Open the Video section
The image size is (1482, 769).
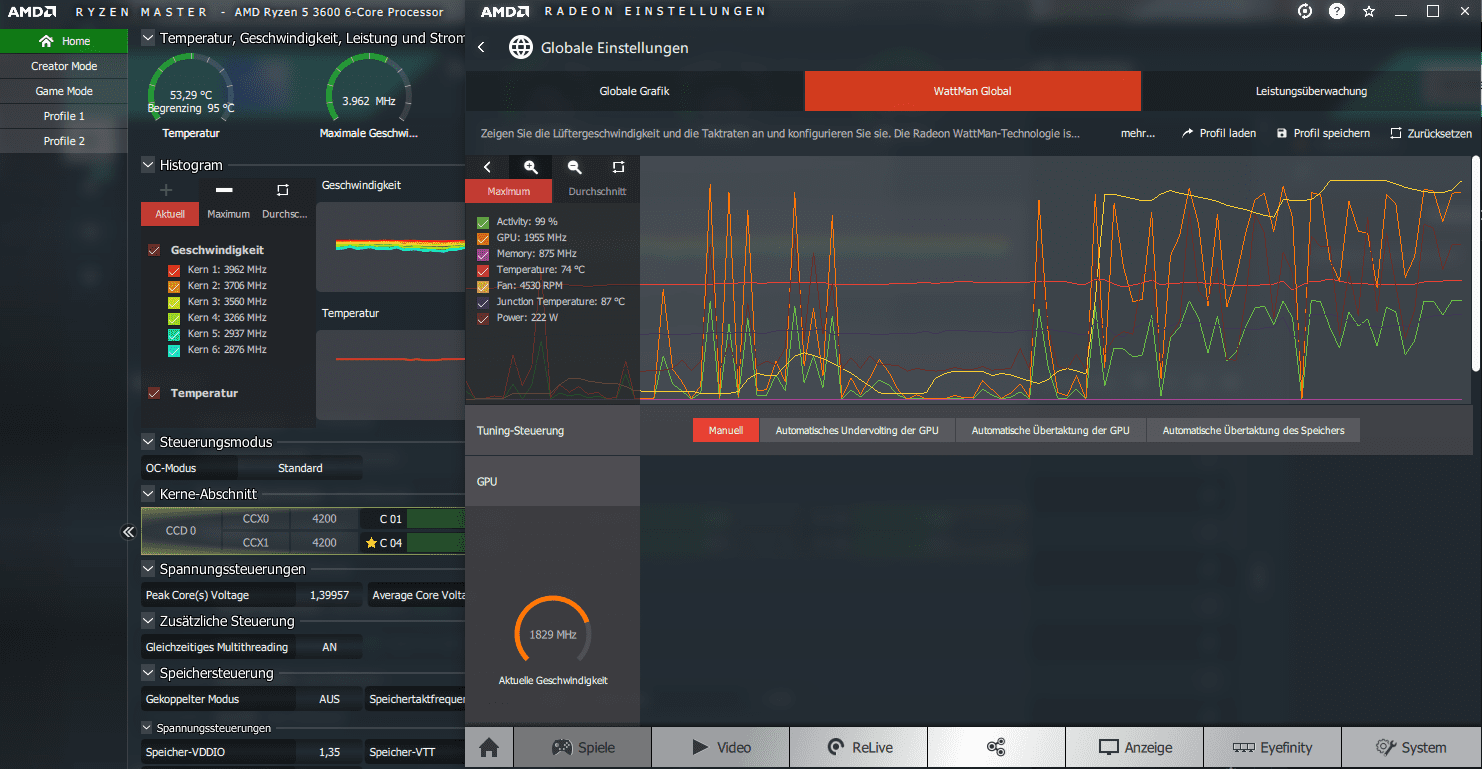pyautogui.click(x=721, y=747)
